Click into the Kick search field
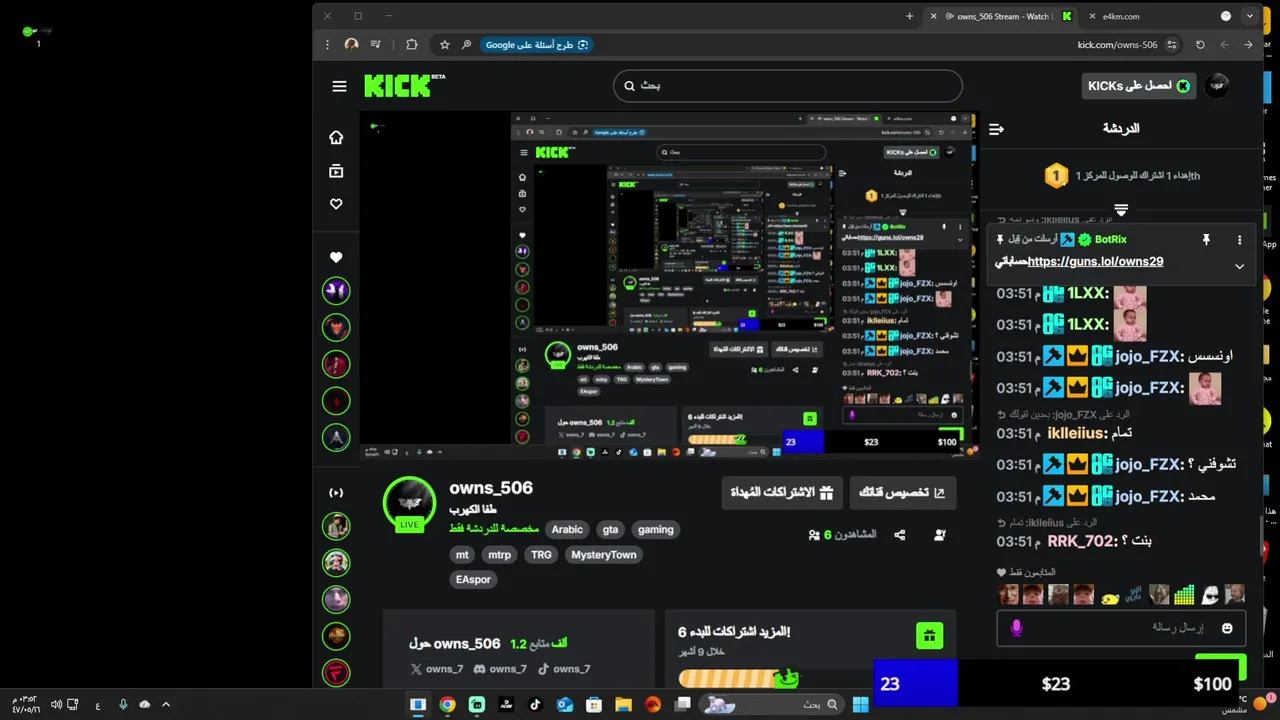Screen dimensions: 1280x720 (788, 86)
